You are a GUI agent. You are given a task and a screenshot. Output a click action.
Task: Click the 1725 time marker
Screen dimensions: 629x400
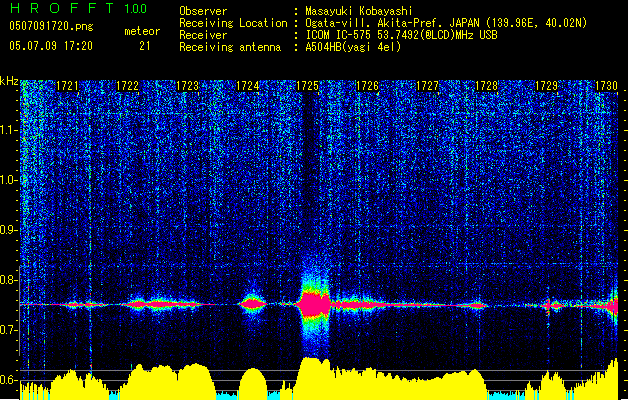(307, 86)
